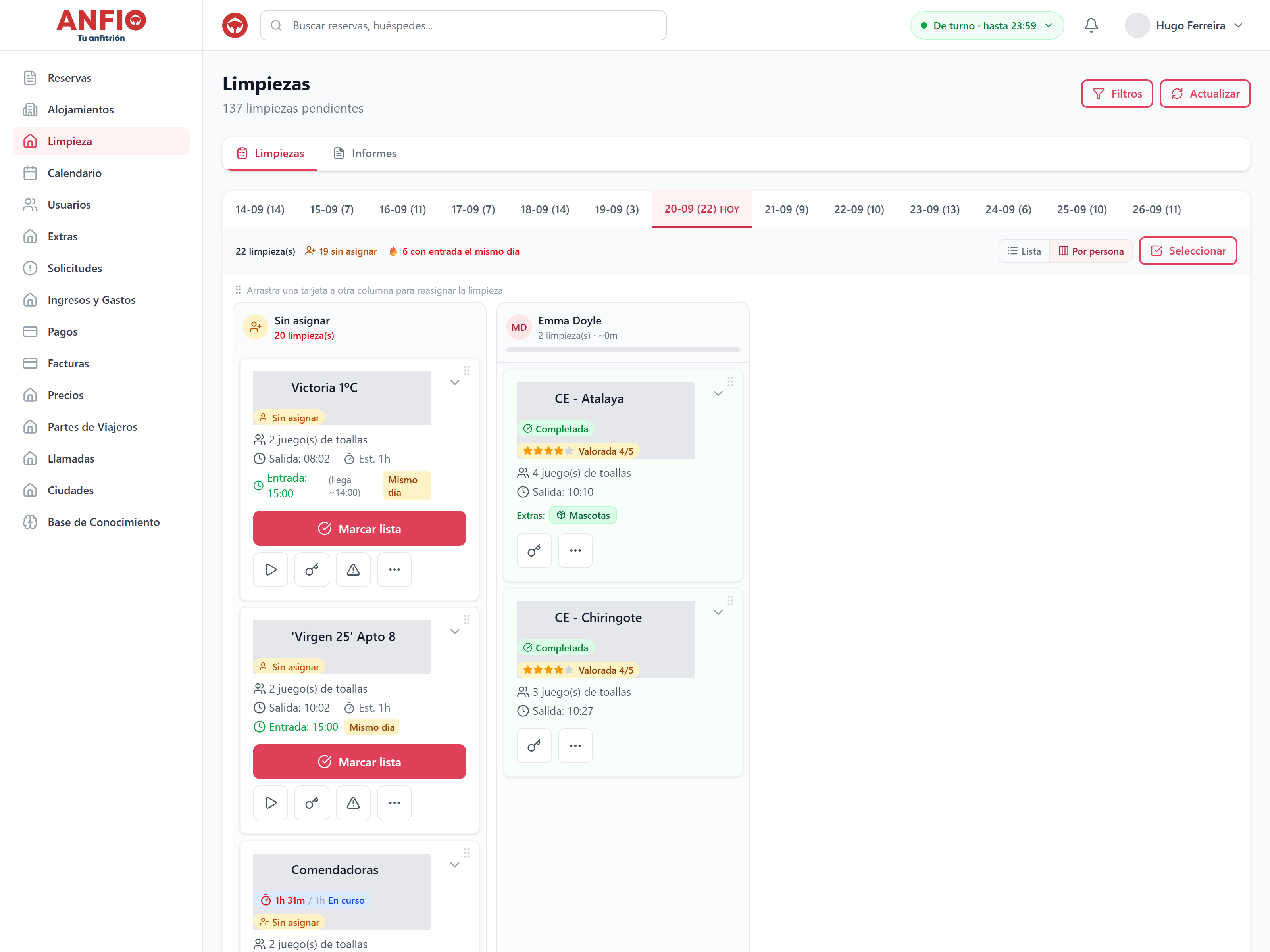This screenshot has width=1270, height=952.
Task: Expand the CE - Chiringote card details
Action: (x=718, y=612)
